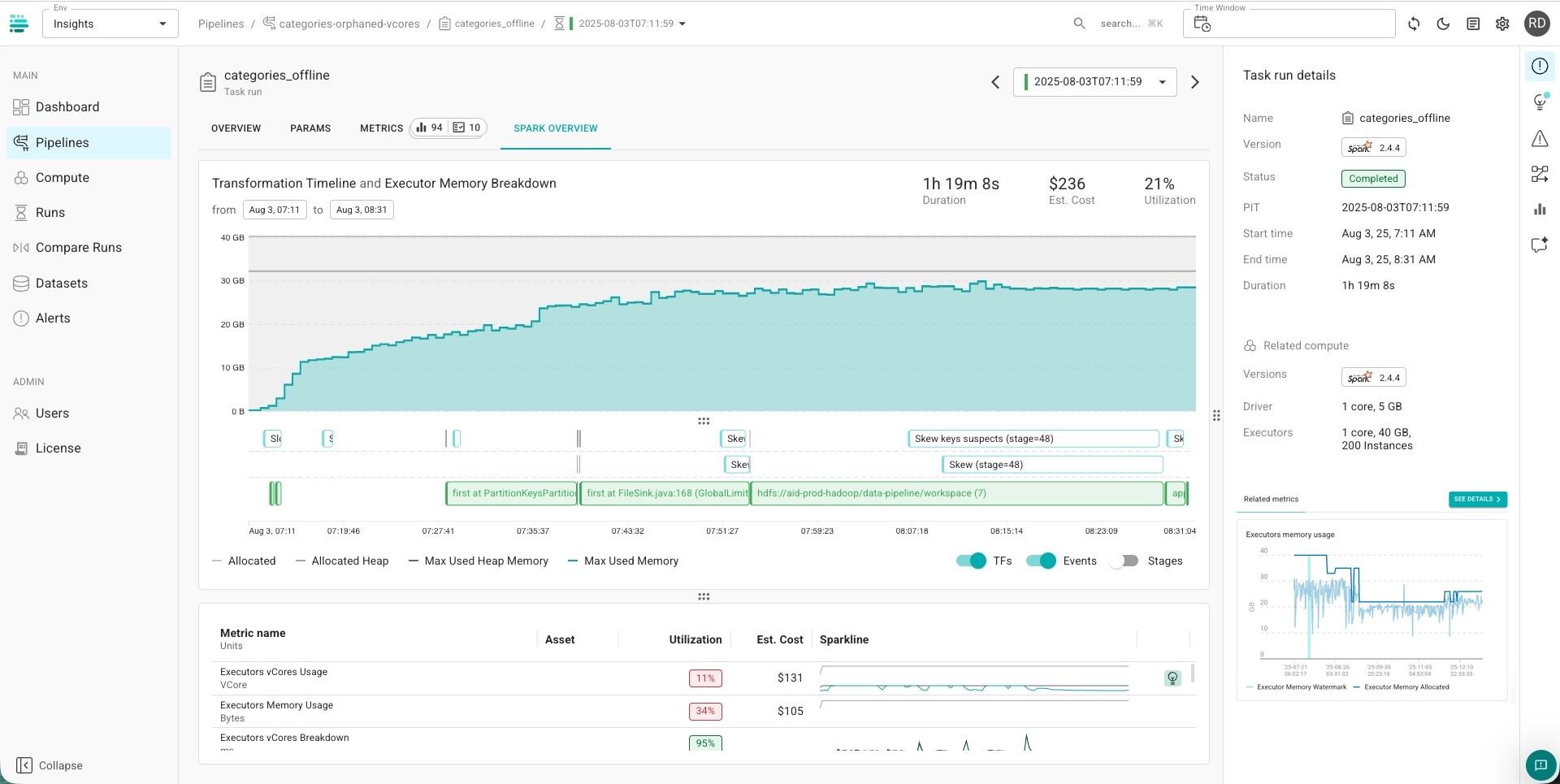The height and width of the screenshot is (784, 1560).
Task: Click the lightbulb in vCores Usage row
Action: (x=1172, y=678)
